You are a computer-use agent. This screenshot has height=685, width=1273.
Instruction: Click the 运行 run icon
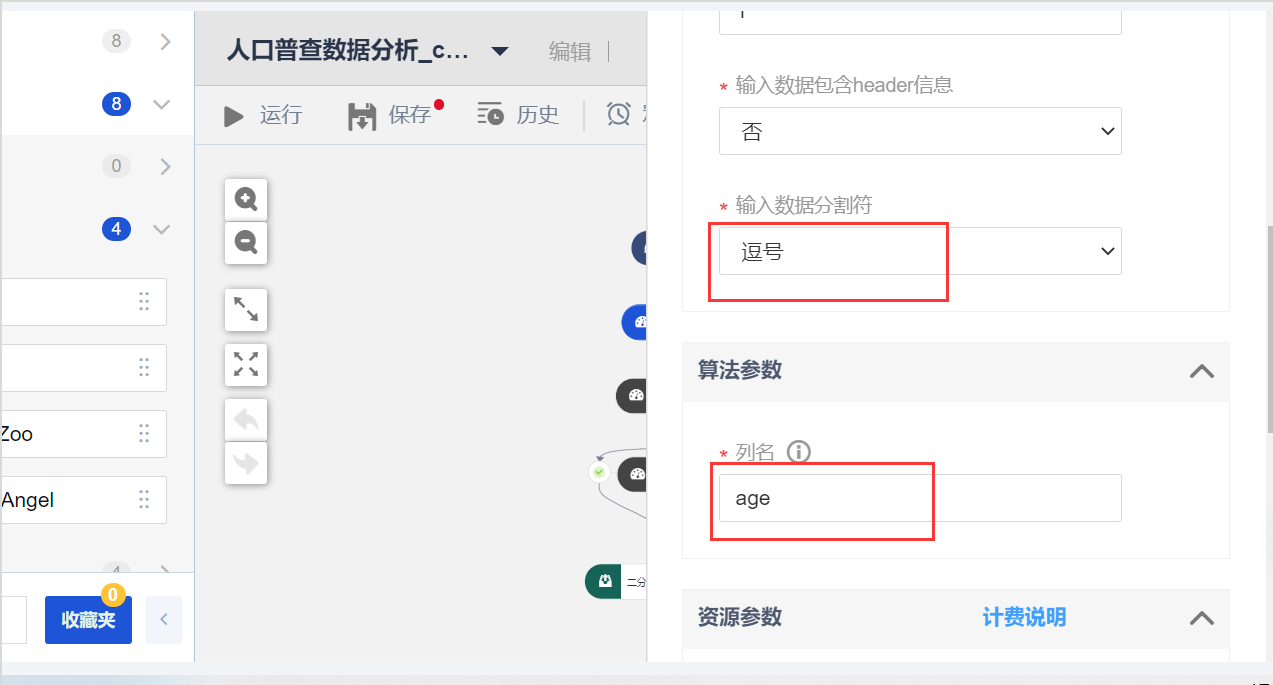(234, 116)
